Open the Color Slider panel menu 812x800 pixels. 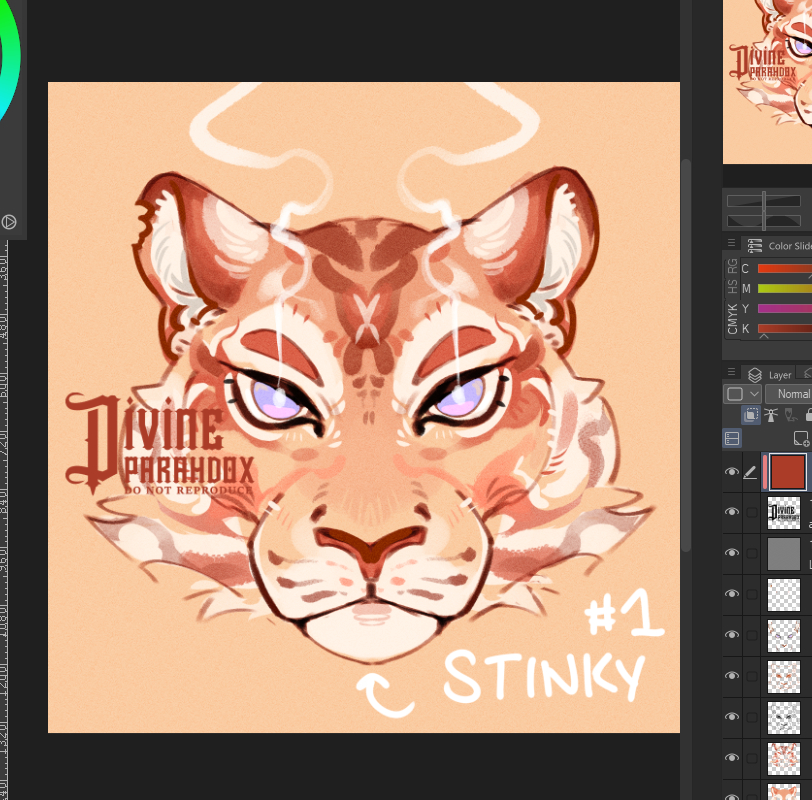click(x=732, y=243)
